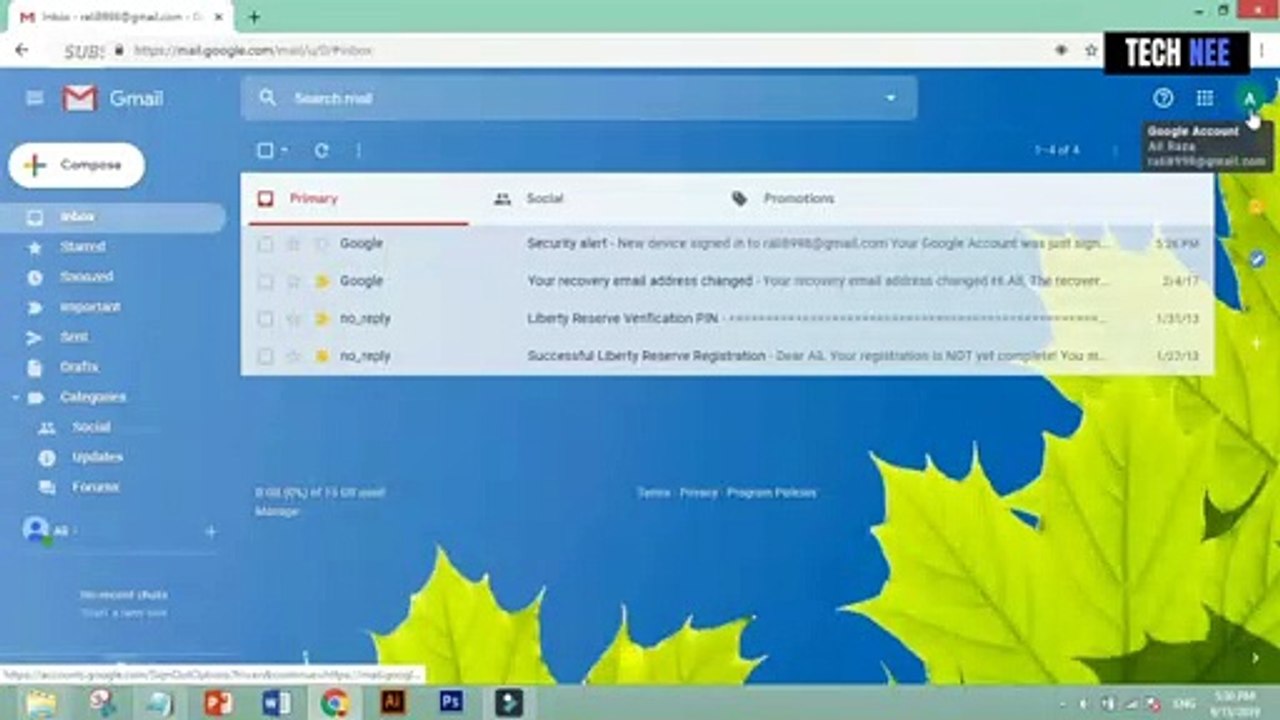The width and height of the screenshot is (1280, 720).
Task: Star the Your recovery email address changed message
Action: coord(293,281)
